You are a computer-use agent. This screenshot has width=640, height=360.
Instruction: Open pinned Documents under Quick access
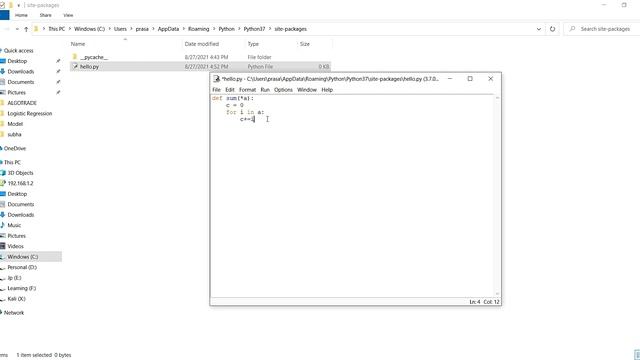coord(20,82)
